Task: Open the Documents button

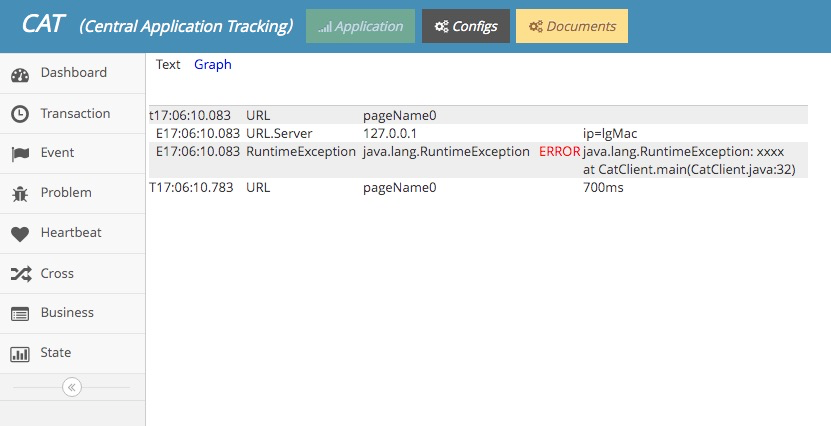Action: point(572,26)
